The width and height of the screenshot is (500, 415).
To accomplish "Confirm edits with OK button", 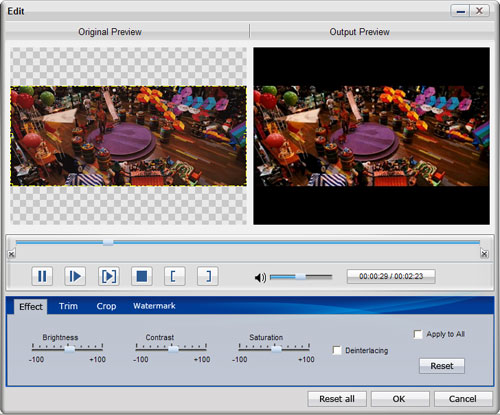I will [x=400, y=399].
